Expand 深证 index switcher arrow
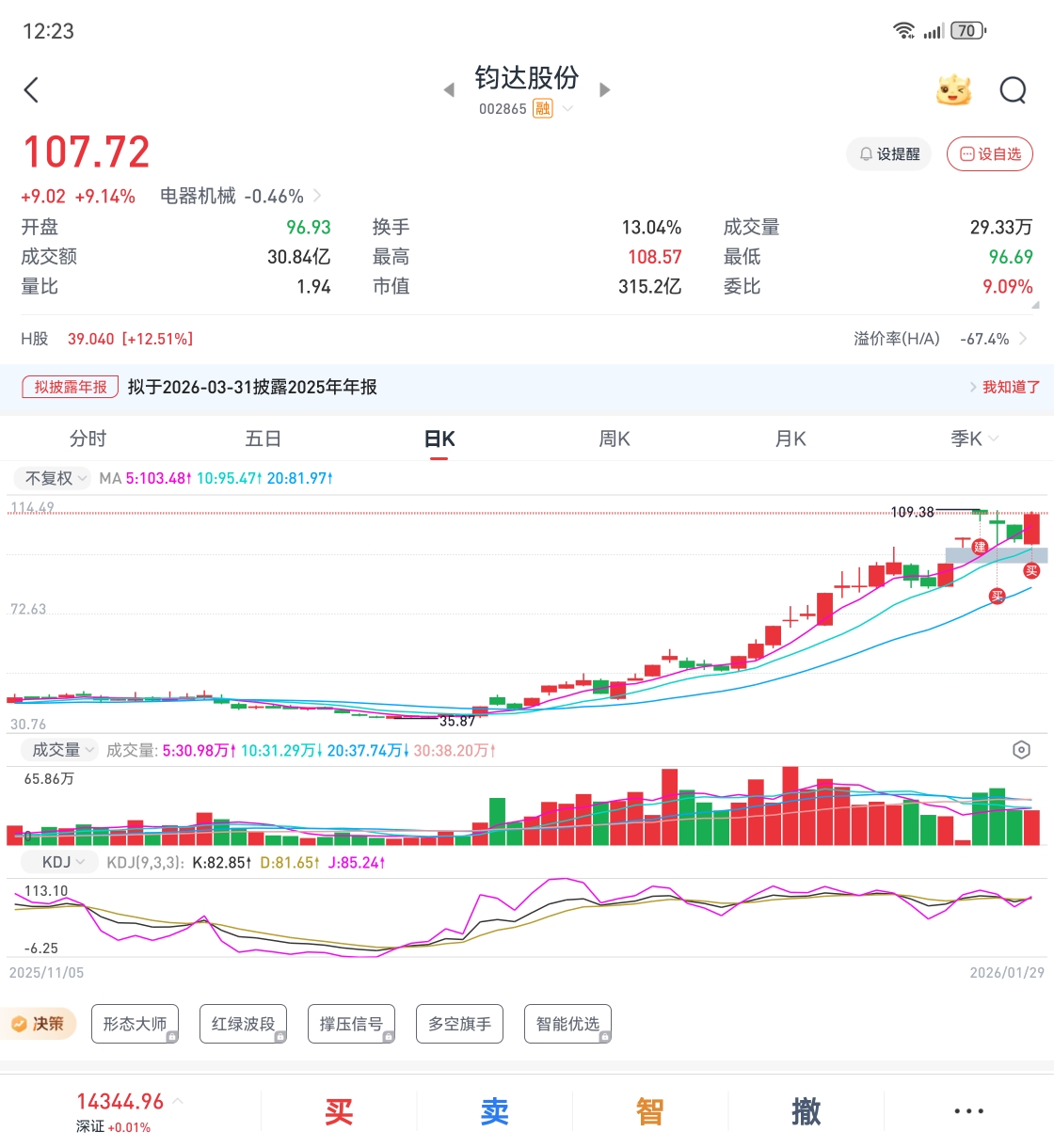 click(x=178, y=1101)
